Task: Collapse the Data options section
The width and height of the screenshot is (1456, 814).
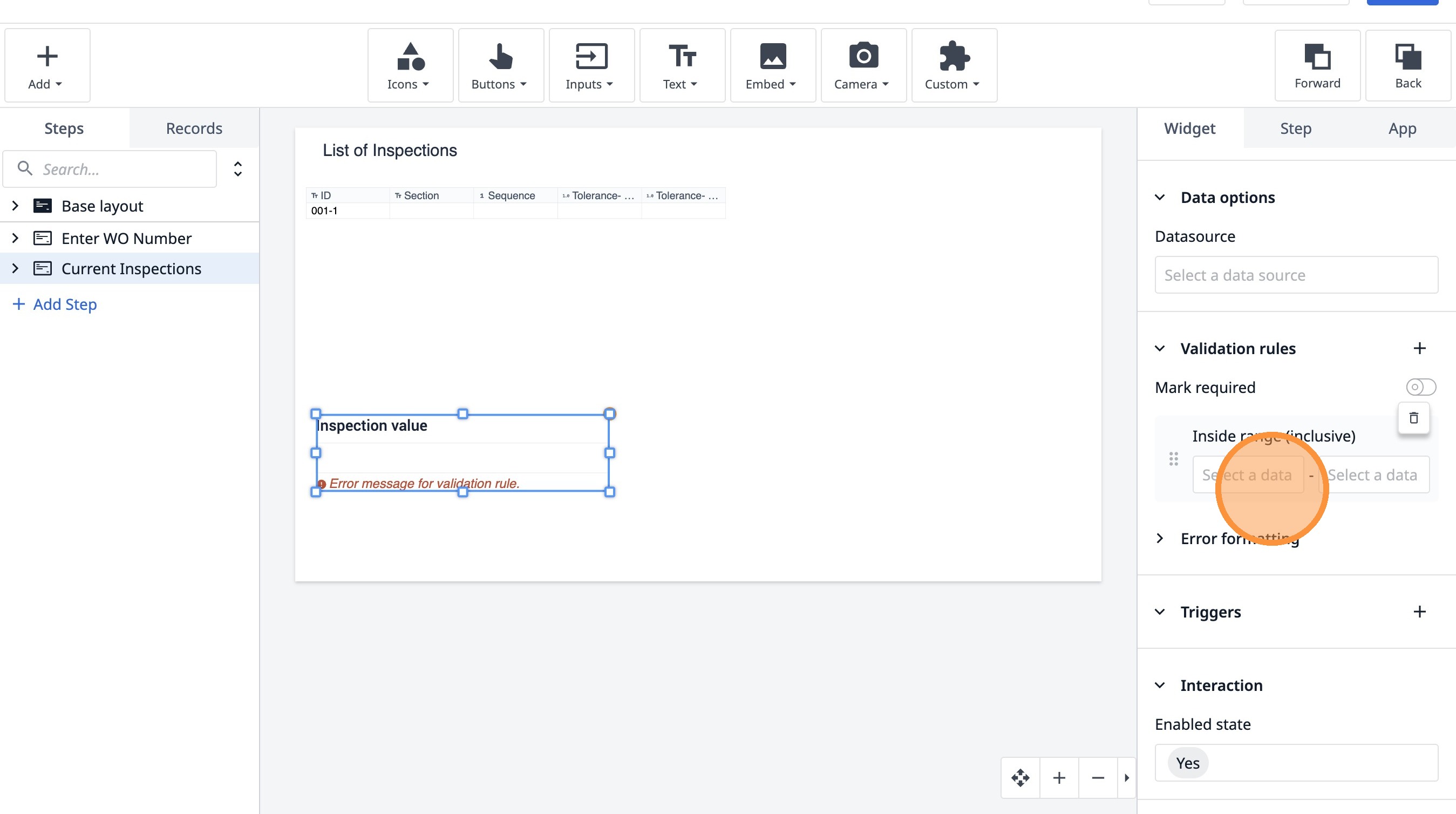Action: coord(1160,197)
